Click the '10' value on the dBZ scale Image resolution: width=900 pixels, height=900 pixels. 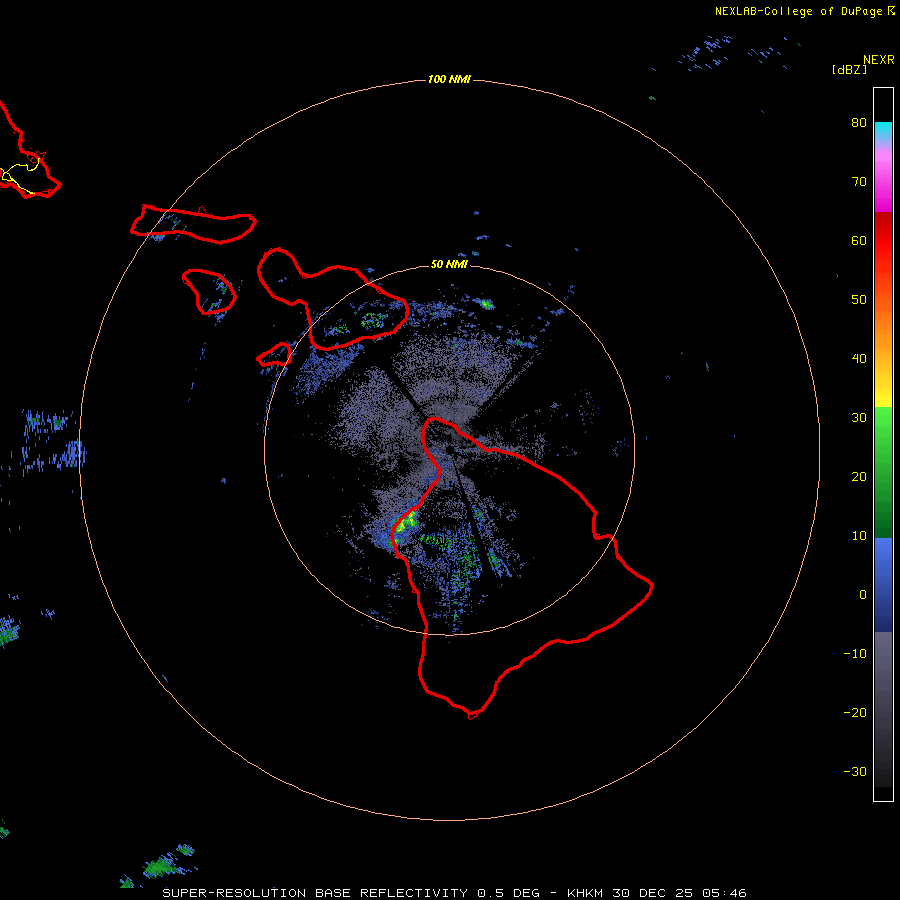pyautogui.click(x=859, y=536)
